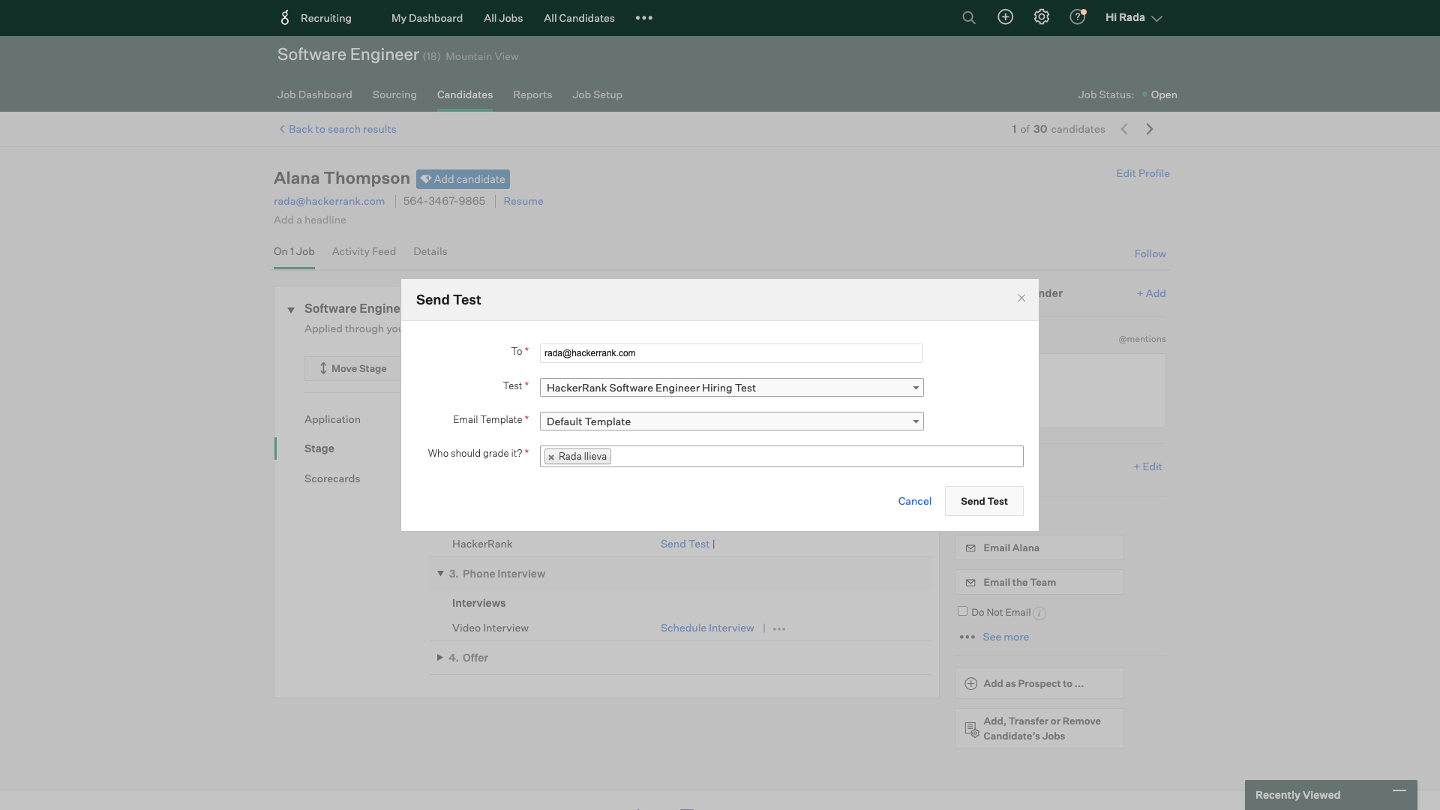Open the Email Template dropdown
The image size is (1440, 810).
pyautogui.click(x=731, y=422)
